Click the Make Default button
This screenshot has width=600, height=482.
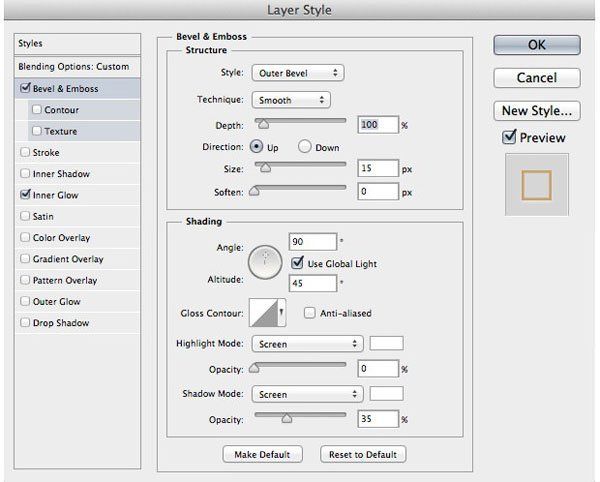pyautogui.click(x=262, y=454)
